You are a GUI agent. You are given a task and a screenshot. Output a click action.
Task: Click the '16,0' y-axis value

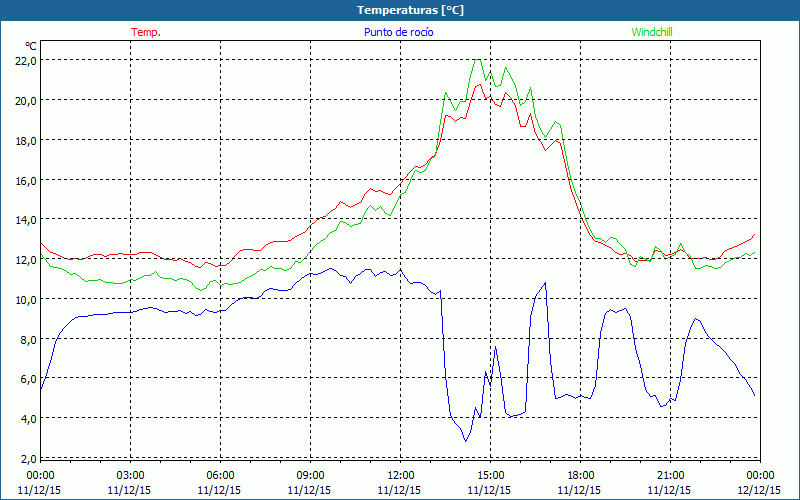pos(26,180)
